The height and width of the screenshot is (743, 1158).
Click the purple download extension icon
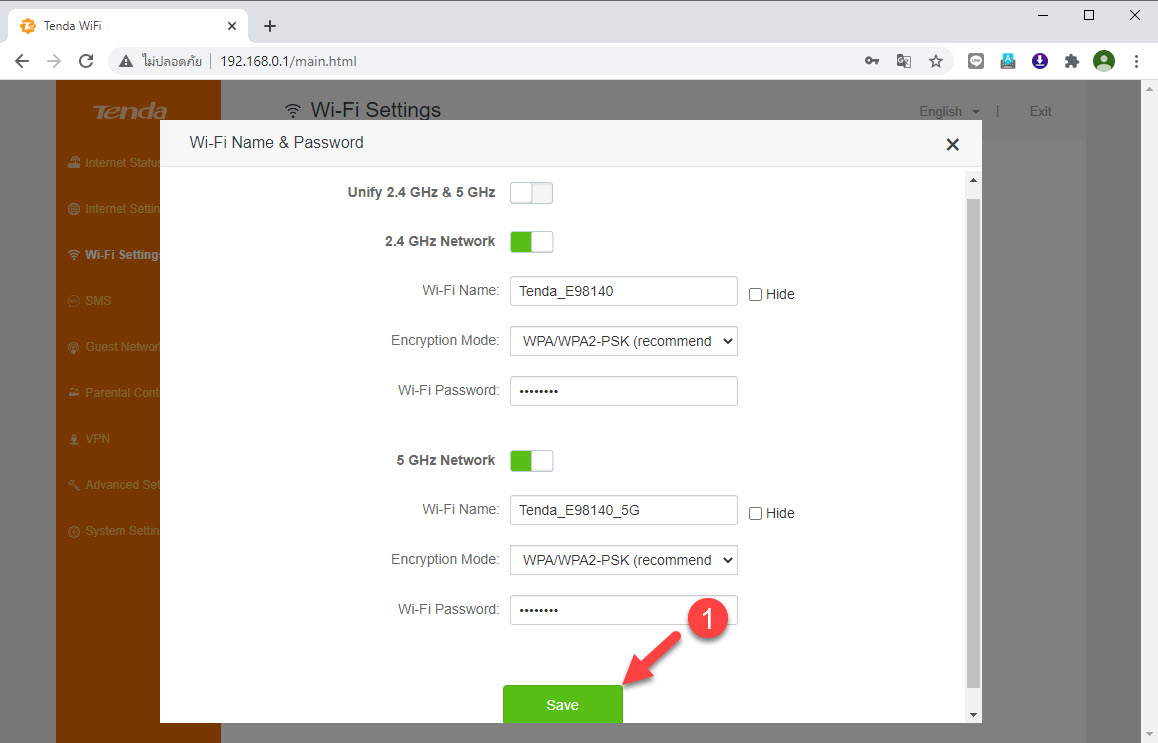tap(1040, 61)
